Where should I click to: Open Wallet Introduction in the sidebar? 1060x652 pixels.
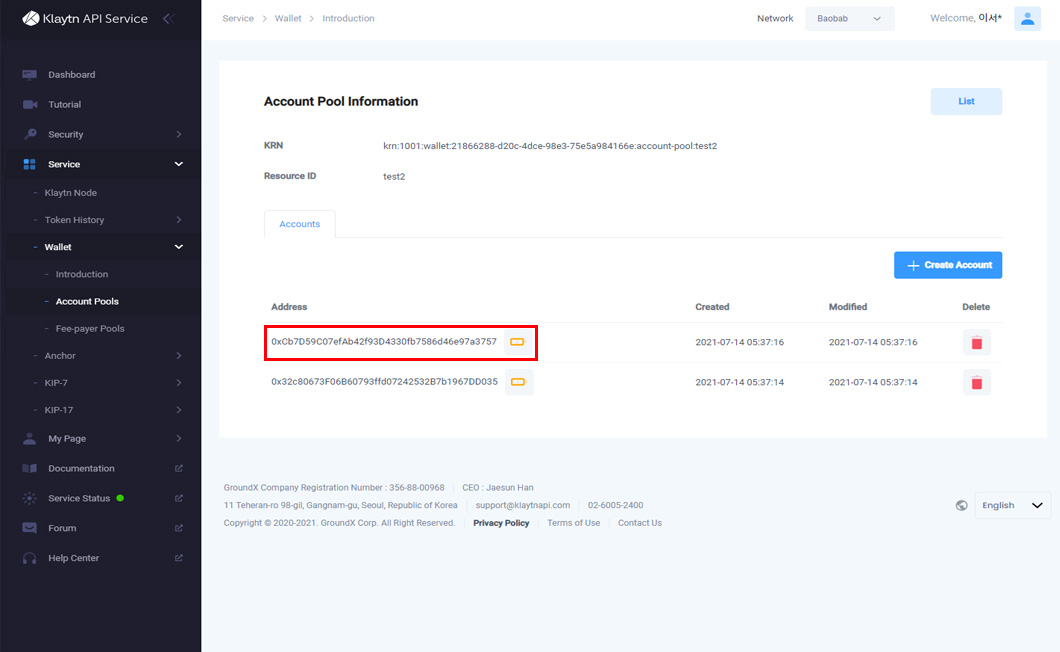[82, 274]
